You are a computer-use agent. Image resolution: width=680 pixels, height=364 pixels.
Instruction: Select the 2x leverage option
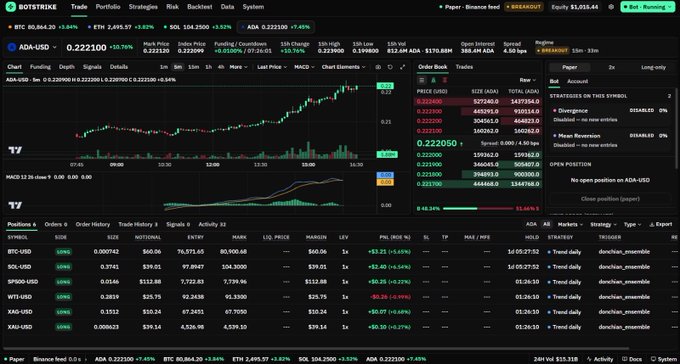(611, 67)
